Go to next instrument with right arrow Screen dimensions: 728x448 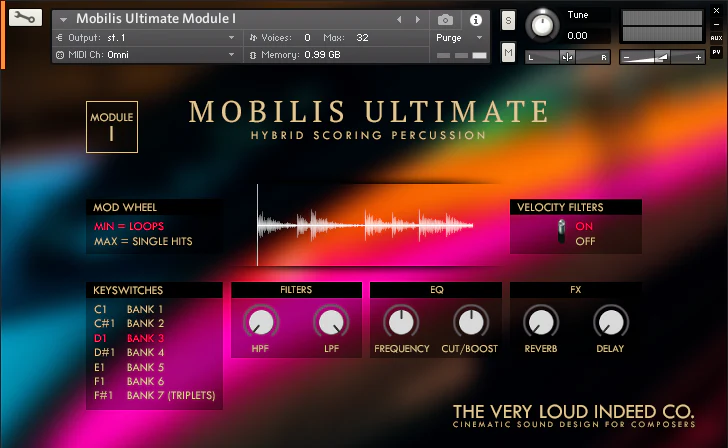point(418,19)
